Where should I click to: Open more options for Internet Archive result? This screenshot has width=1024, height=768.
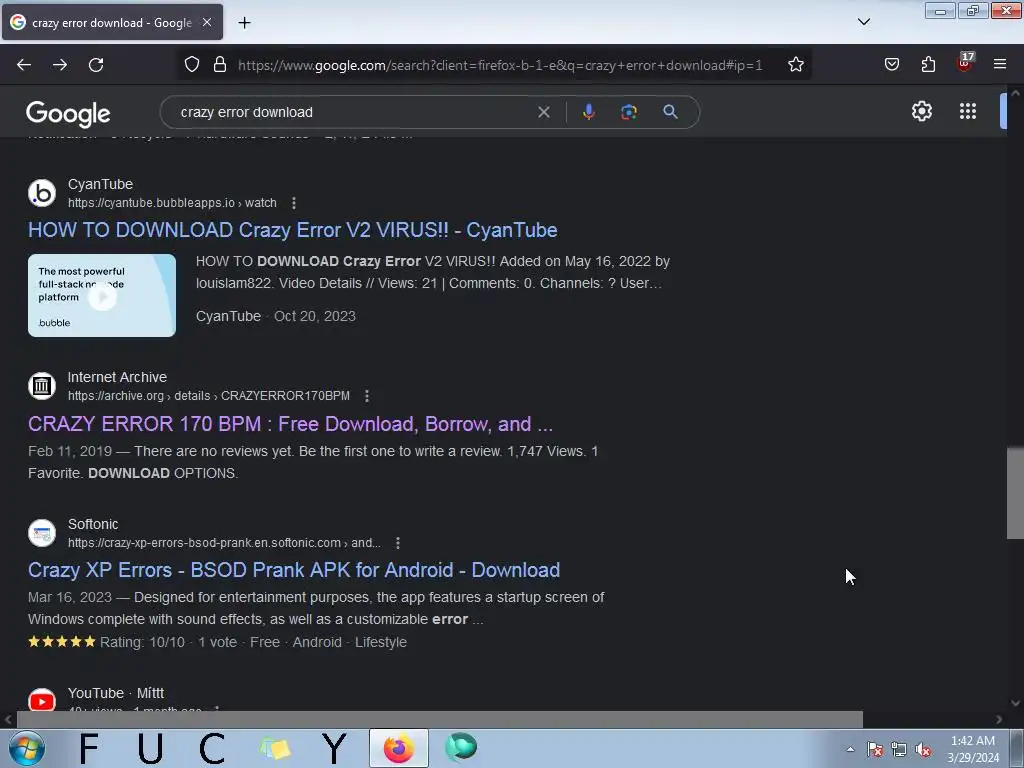tap(367, 396)
